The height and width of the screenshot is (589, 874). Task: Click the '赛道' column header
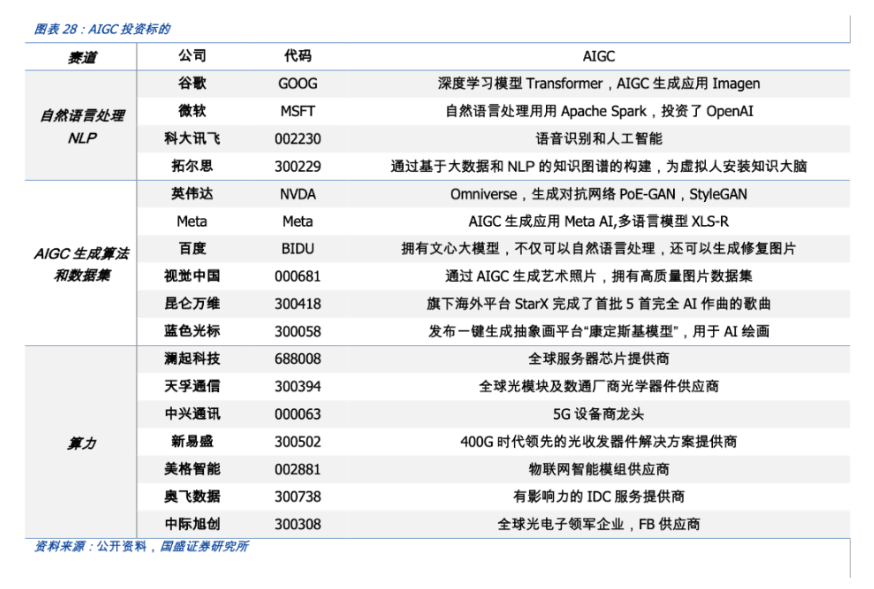point(82,57)
